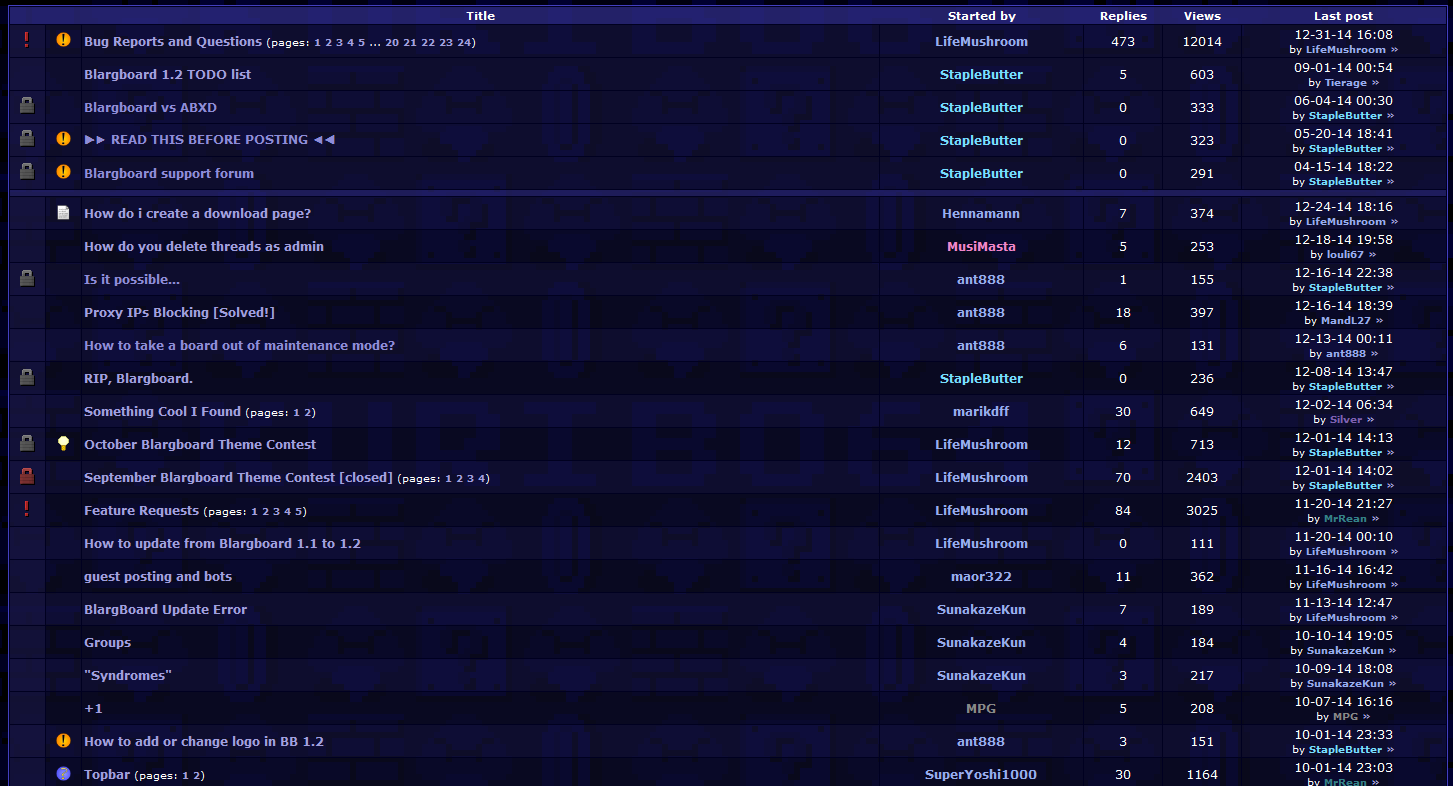Image resolution: width=1453 pixels, height=786 pixels.
Task: Jump to page 5 of Feature Requests
Action: [299, 512]
